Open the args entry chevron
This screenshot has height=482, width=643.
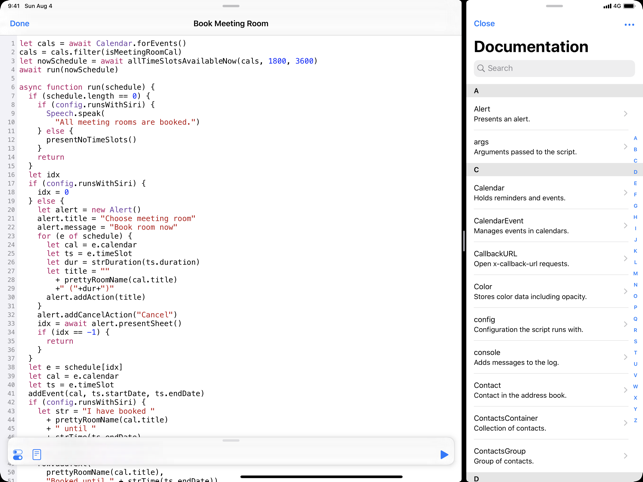[x=626, y=147]
